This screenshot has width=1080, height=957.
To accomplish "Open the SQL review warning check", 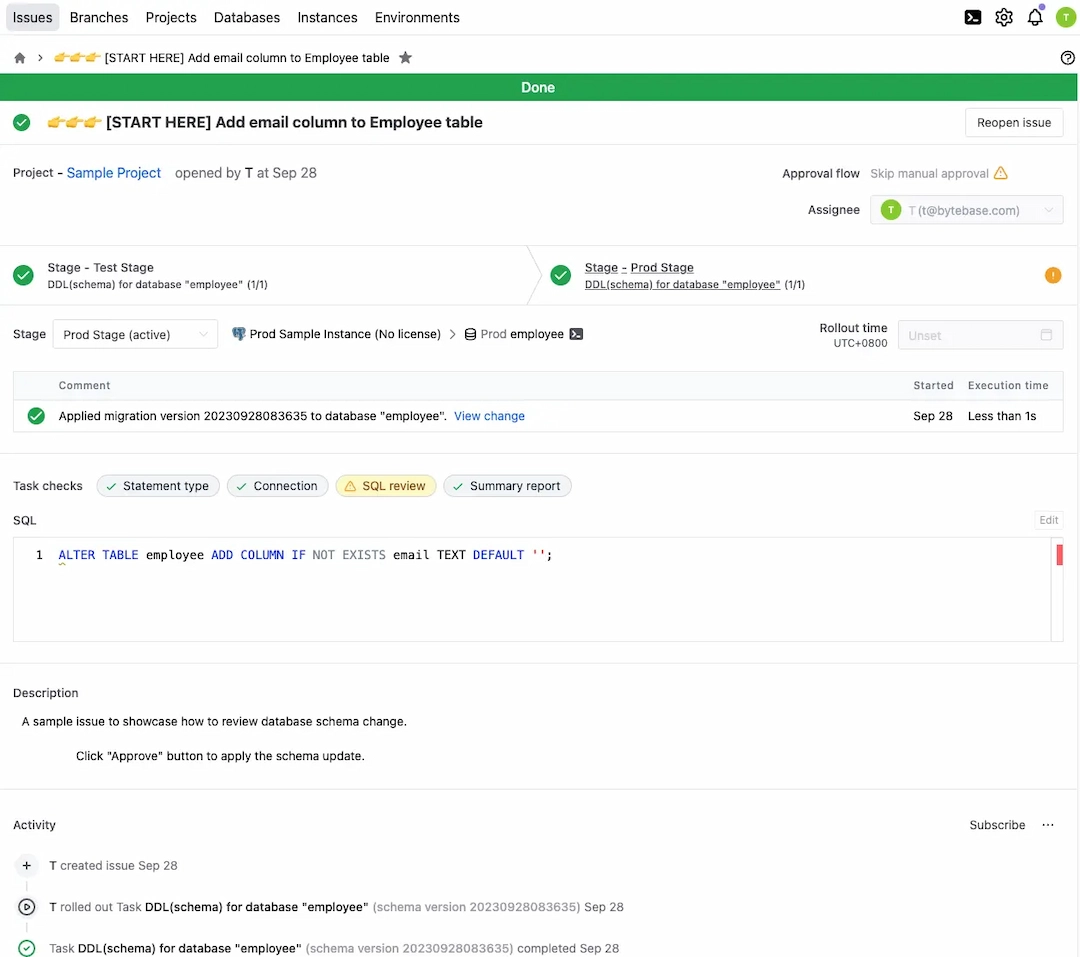I will (386, 486).
